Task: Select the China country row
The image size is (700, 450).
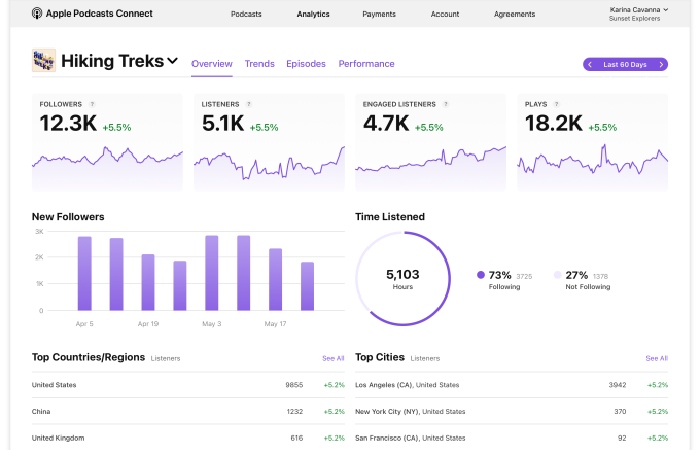Action: point(188,411)
